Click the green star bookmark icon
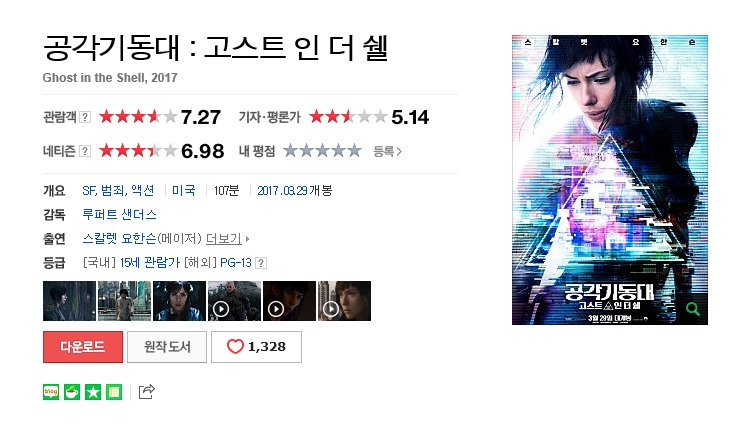This screenshot has width=751, height=442. pyautogui.click(x=93, y=392)
